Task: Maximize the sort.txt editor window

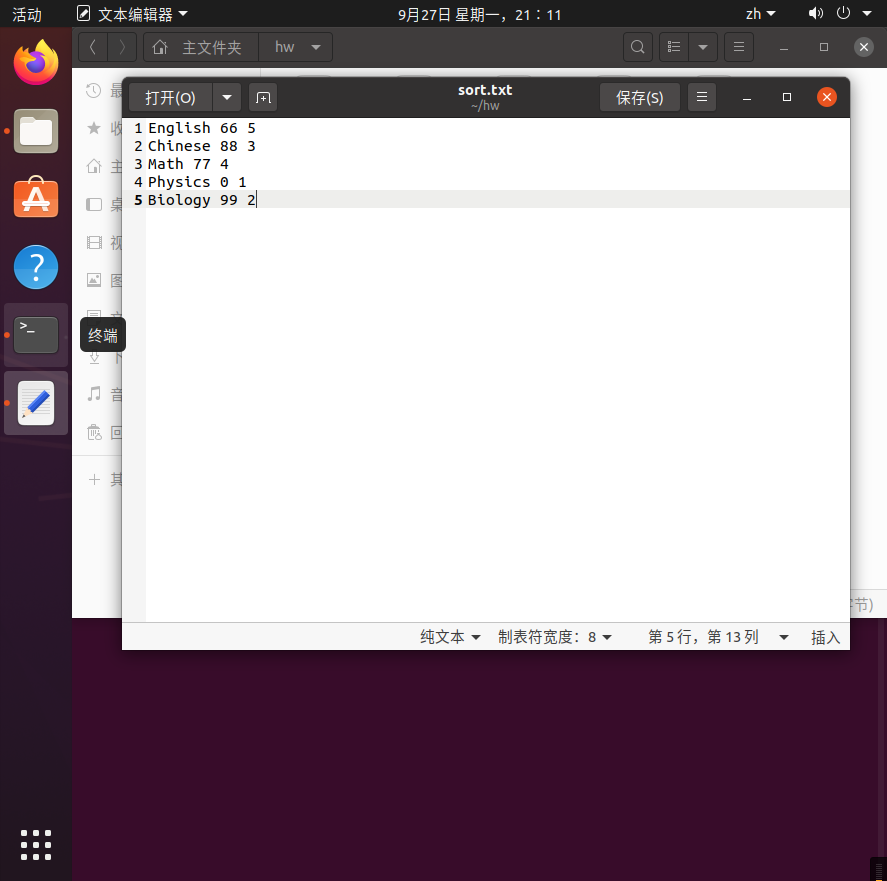Action: pyautogui.click(x=786, y=97)
